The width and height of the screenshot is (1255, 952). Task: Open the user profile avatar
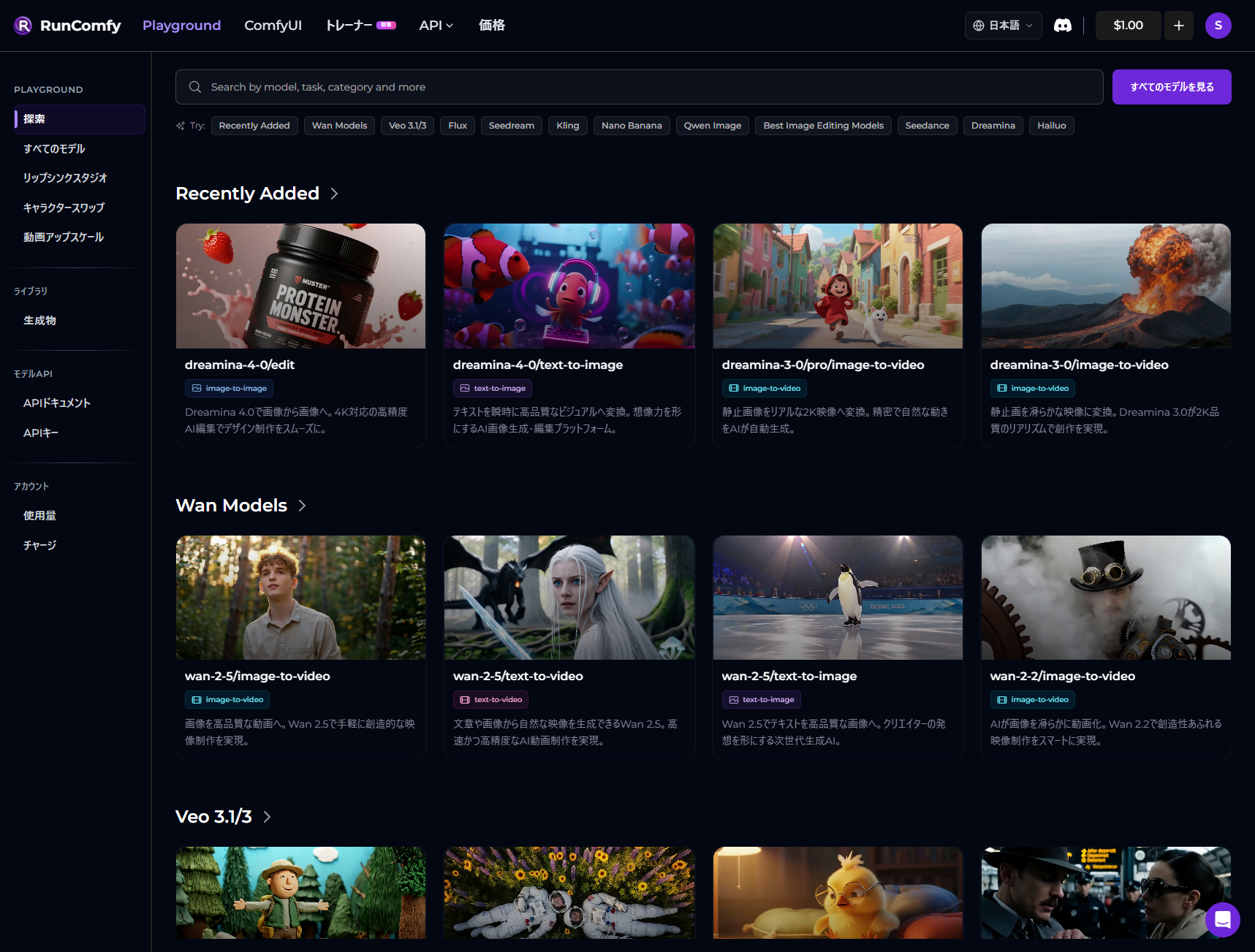[1218, 26]
